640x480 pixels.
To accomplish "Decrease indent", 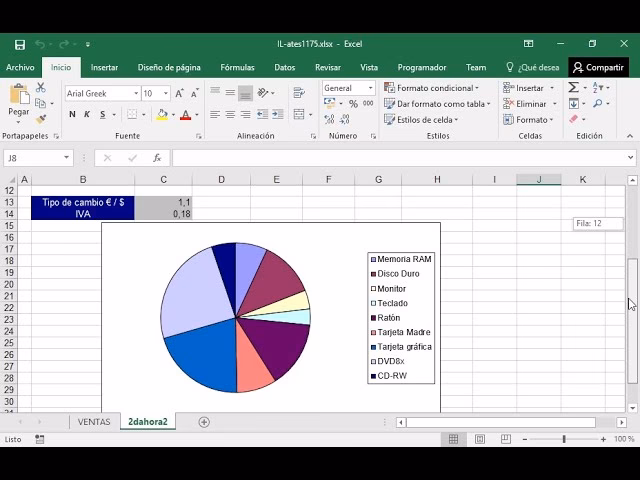I will pyautogui.click(x=262, y=115).
